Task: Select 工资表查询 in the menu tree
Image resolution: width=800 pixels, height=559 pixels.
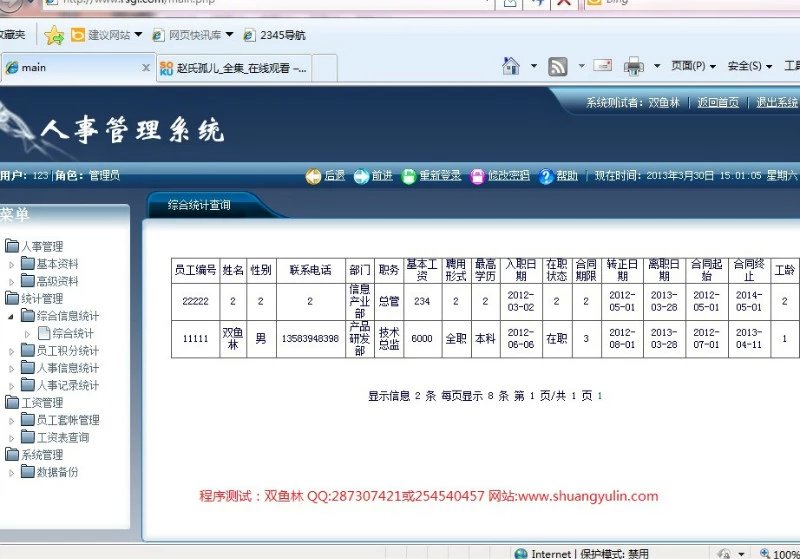Action: [63, 438]
